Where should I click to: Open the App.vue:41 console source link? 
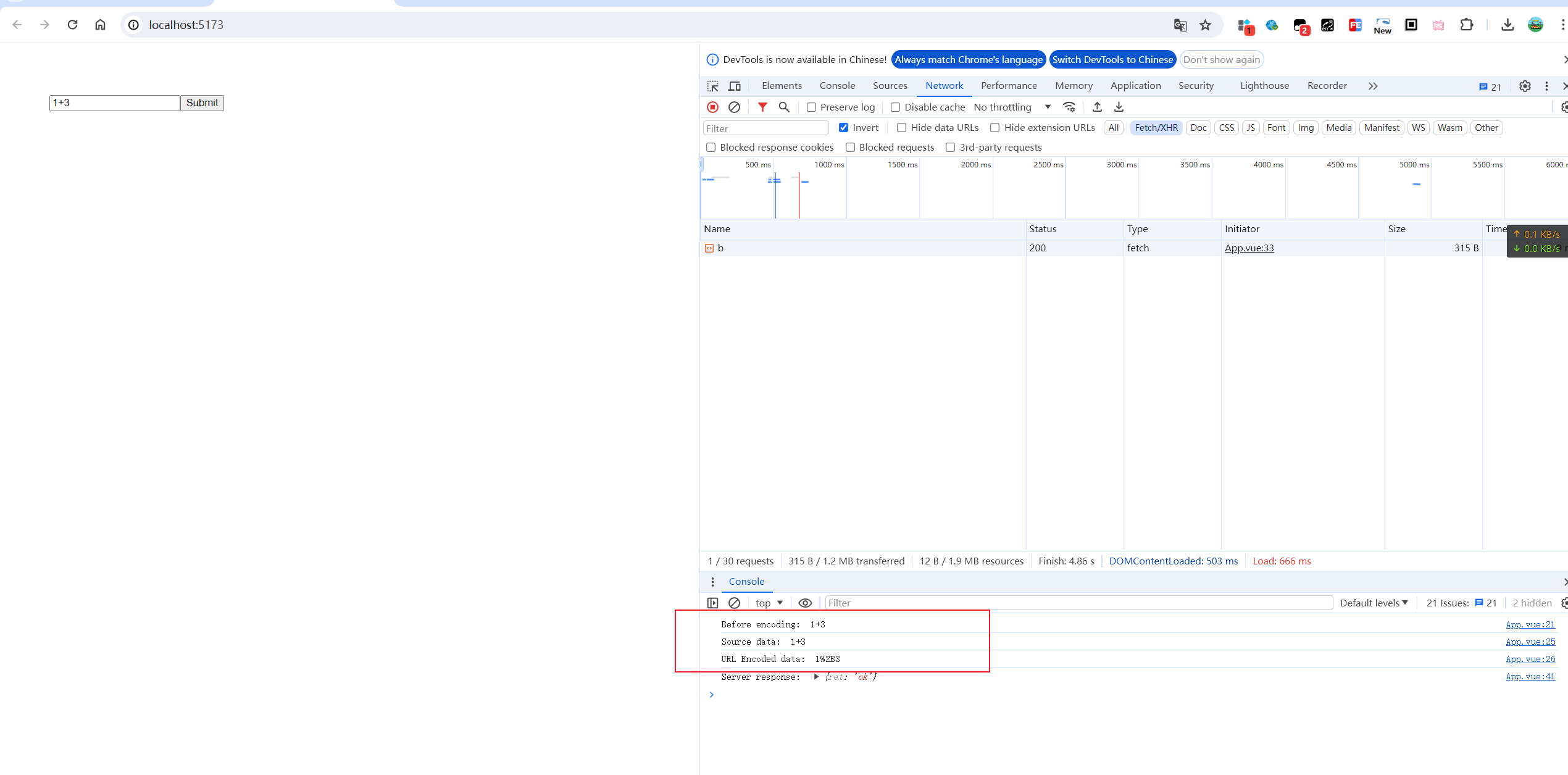click(x=1530, y=677)
